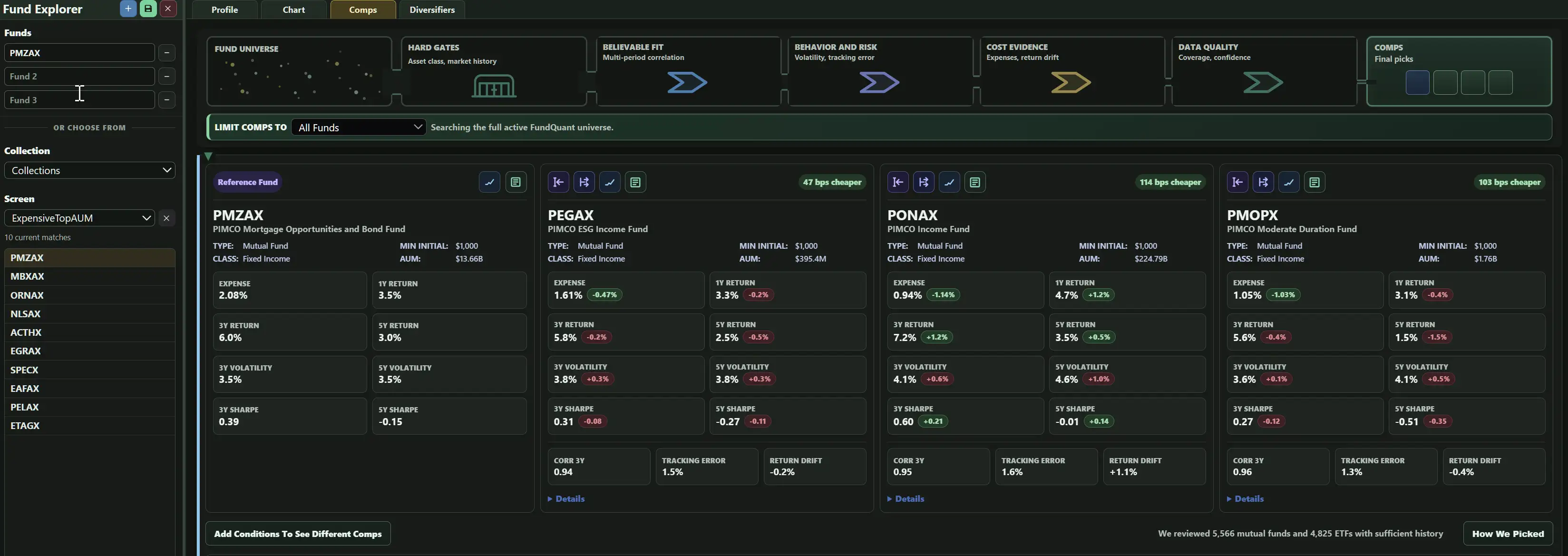
Task: Switch to the Chart tab
Action: click(294, 10)
